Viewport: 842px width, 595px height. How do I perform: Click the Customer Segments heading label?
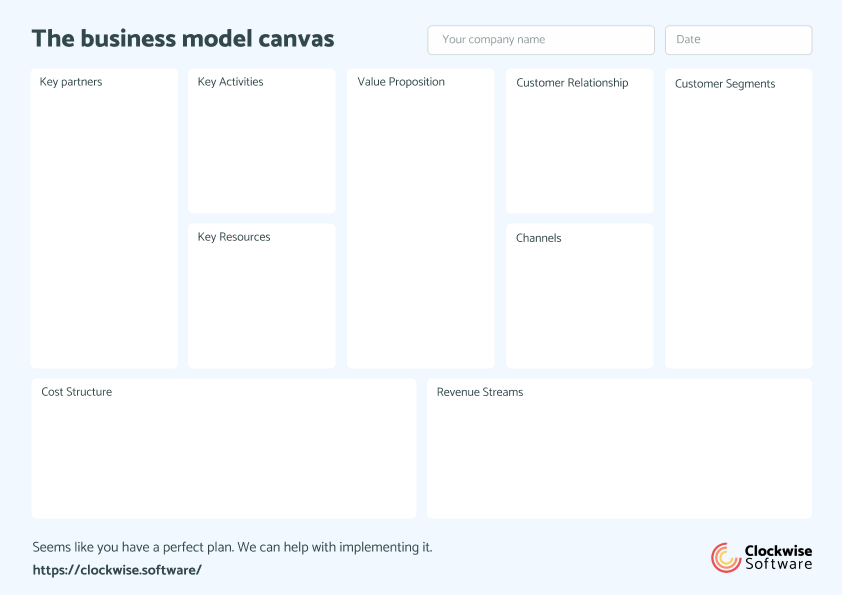coord(724,84)
